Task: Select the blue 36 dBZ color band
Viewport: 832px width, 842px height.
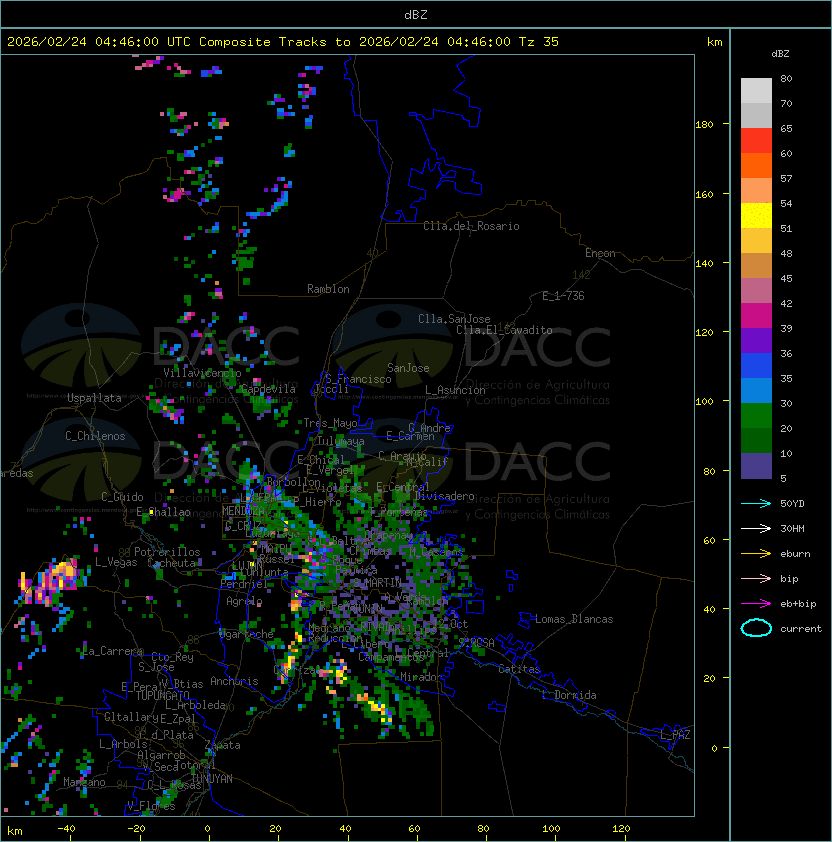Action: pos(756,365)
